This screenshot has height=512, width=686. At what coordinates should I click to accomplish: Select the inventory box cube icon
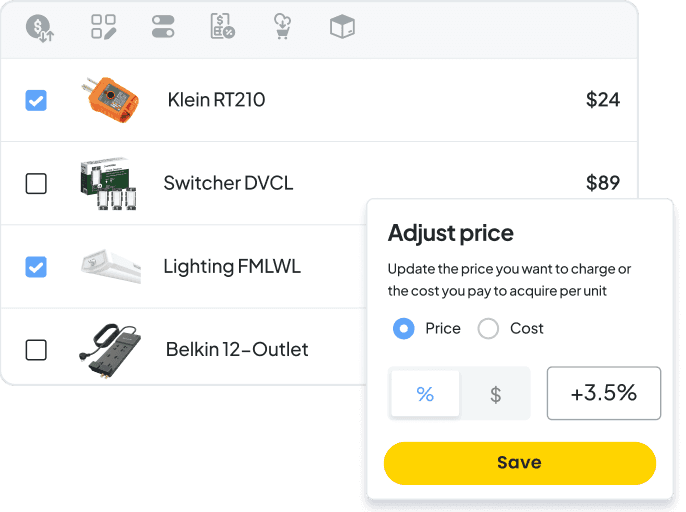(x=342, y=26)
